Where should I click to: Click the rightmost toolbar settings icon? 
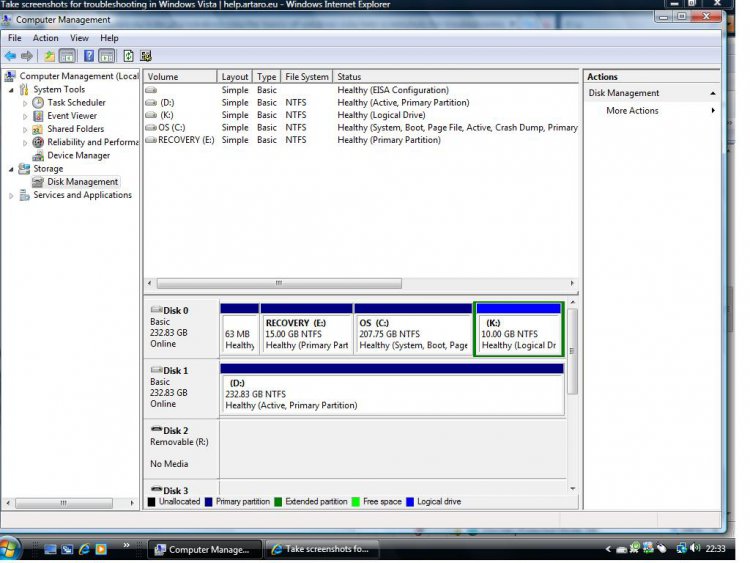(x=146, y=56)
